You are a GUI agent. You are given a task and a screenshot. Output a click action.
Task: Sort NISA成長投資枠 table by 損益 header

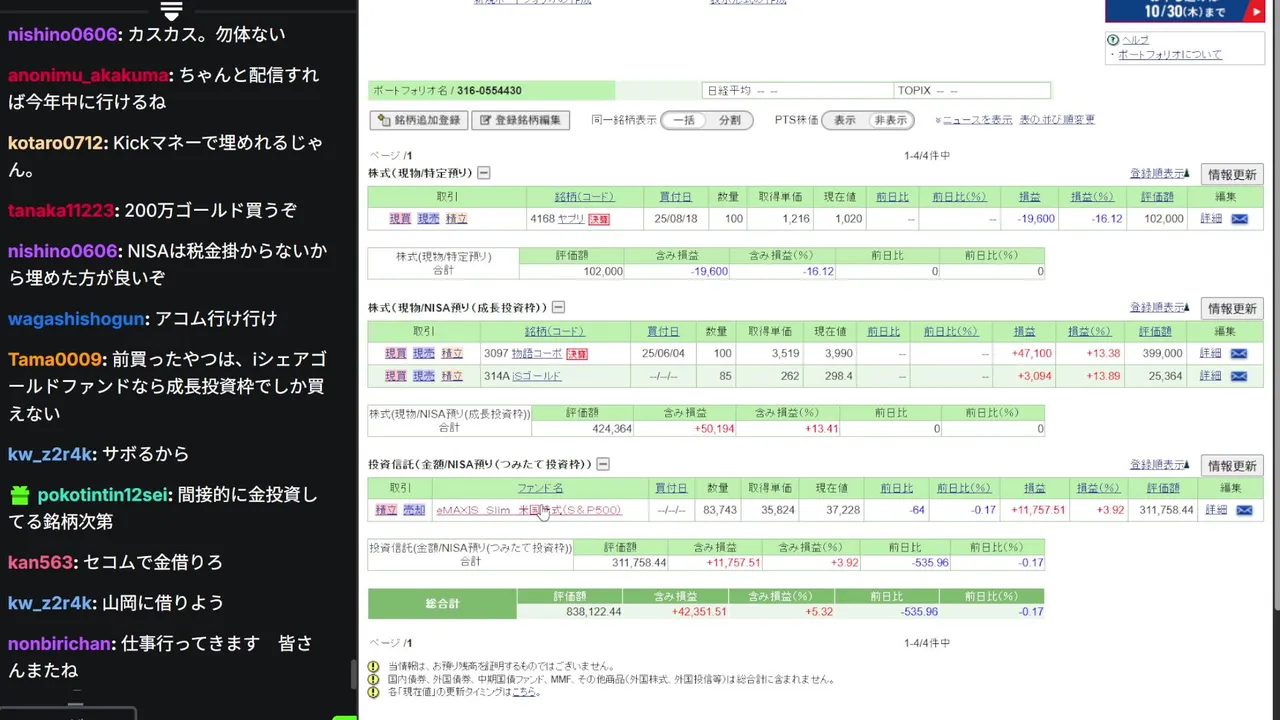tap(1025, 332)
